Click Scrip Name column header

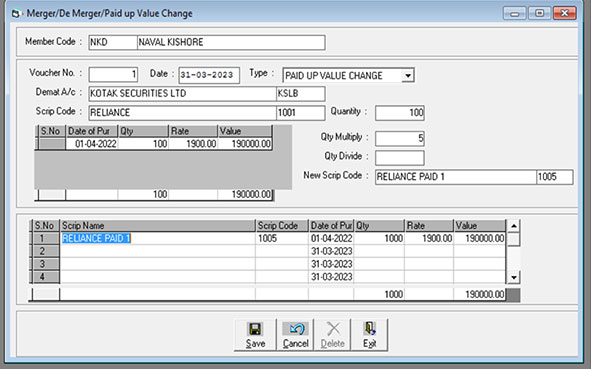click(158, 226)
